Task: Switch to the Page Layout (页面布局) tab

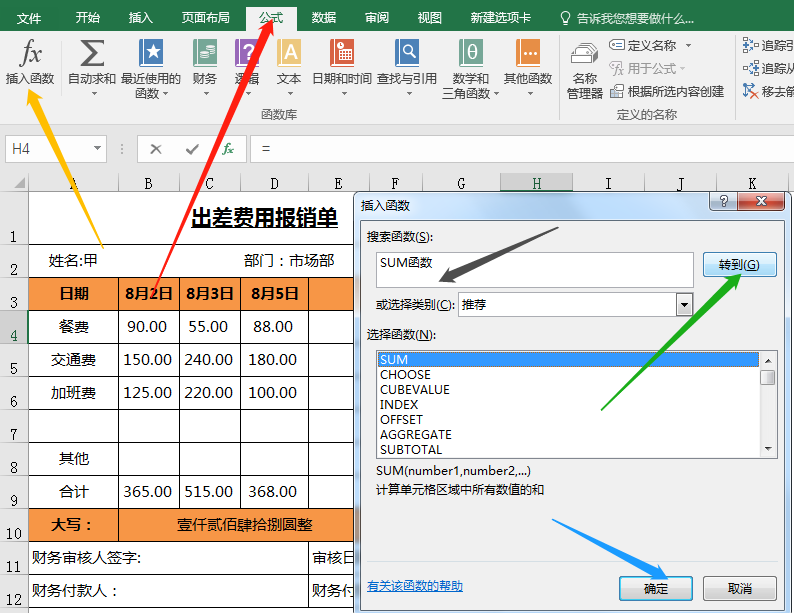Action: (205, 18)
